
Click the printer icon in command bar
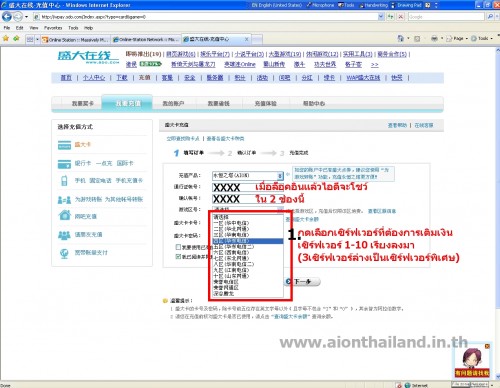pyautogui.click(x=434, y=39)
